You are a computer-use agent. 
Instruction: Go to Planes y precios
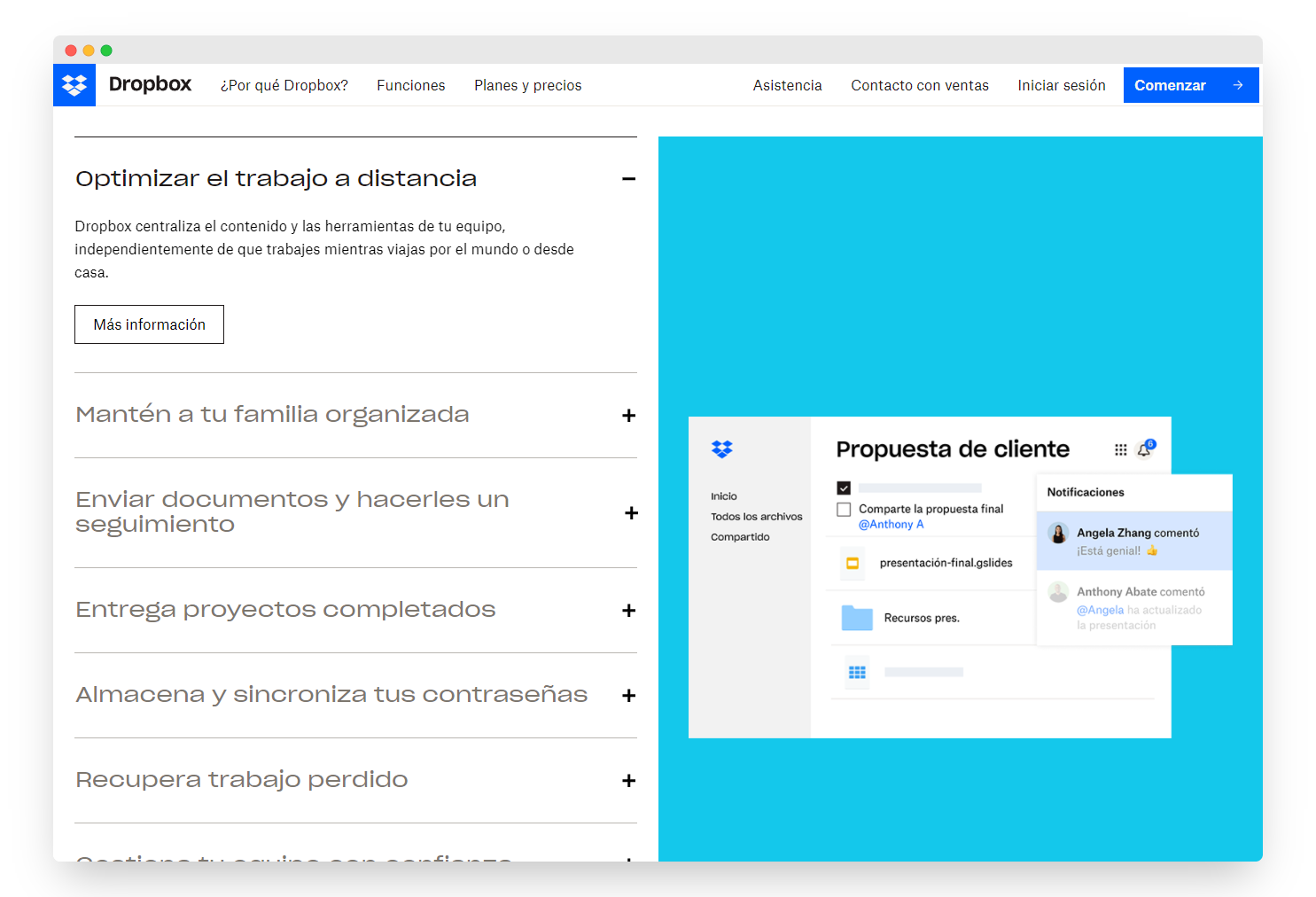pos(528,85)
